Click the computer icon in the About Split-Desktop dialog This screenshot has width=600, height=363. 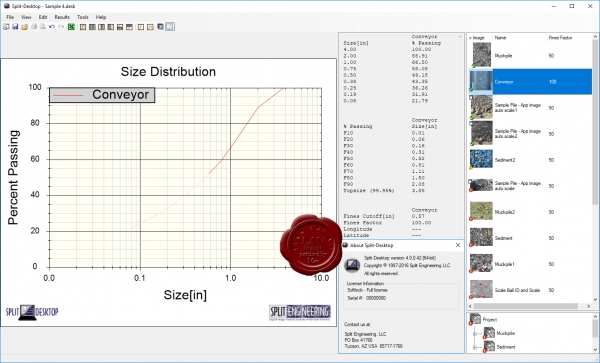pyautogui.click(x=352, y=265)
